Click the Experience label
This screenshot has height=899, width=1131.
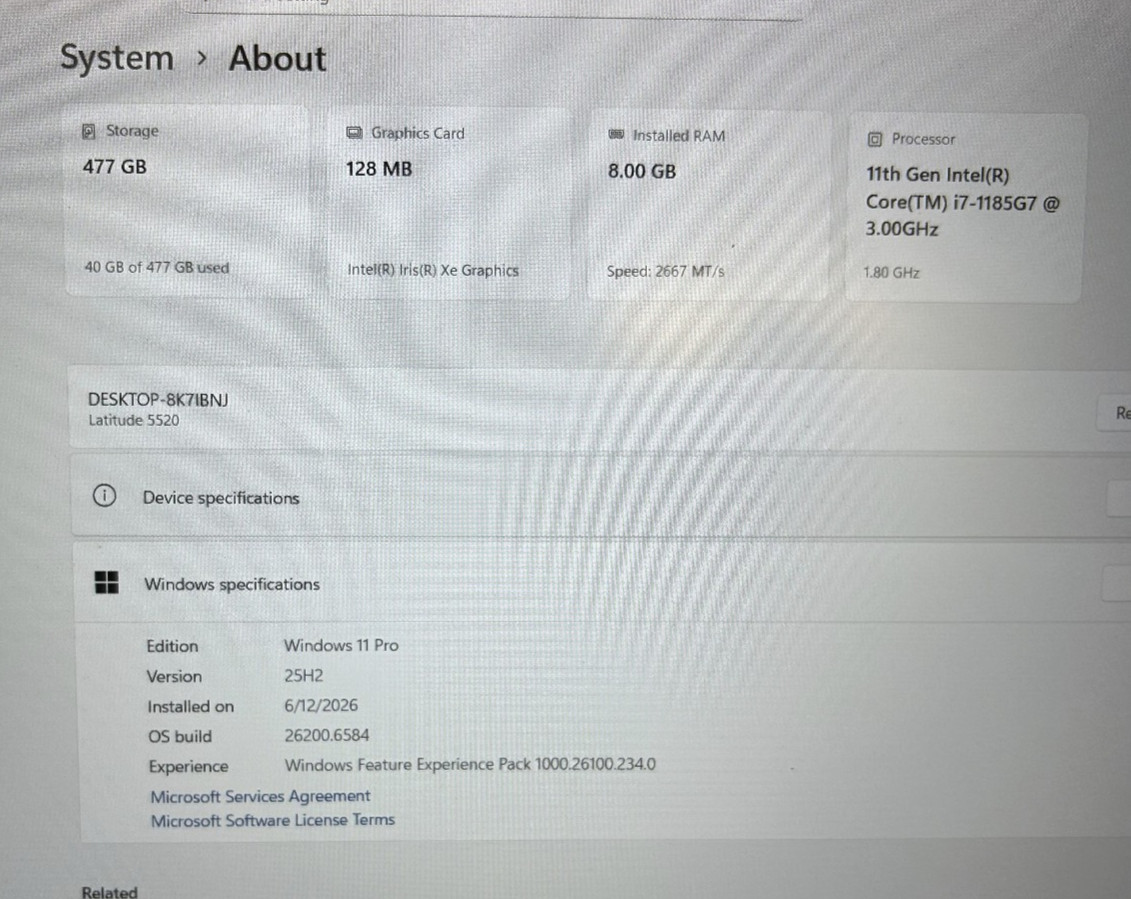click(188, 766)
